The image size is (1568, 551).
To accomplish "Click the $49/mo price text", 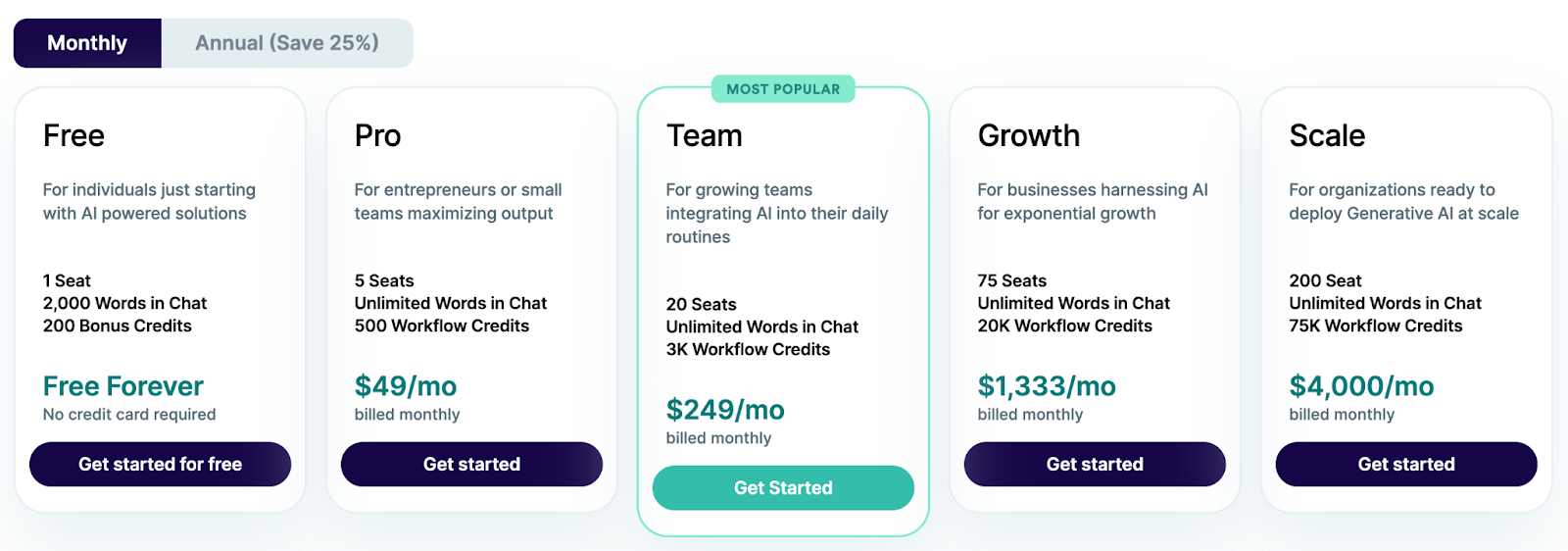I will (x=406, y=386).
